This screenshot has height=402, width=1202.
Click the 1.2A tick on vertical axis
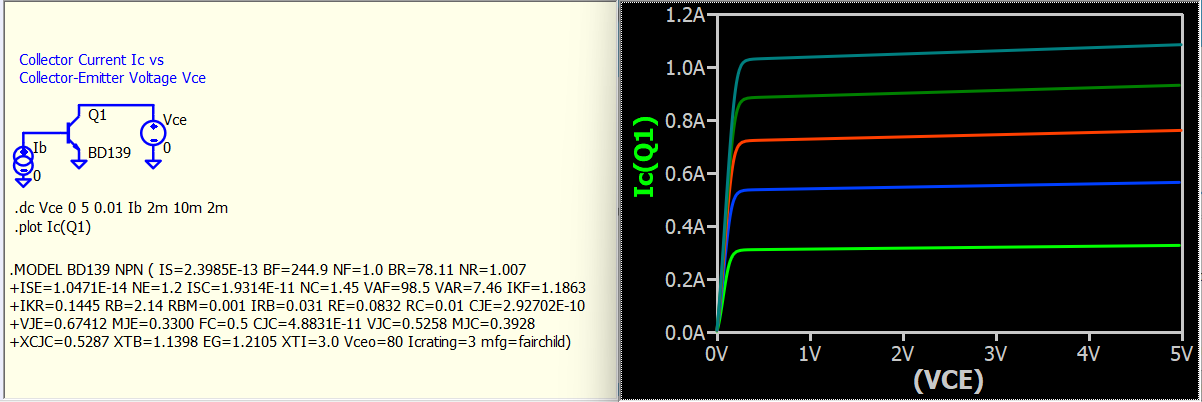[688, 15]
